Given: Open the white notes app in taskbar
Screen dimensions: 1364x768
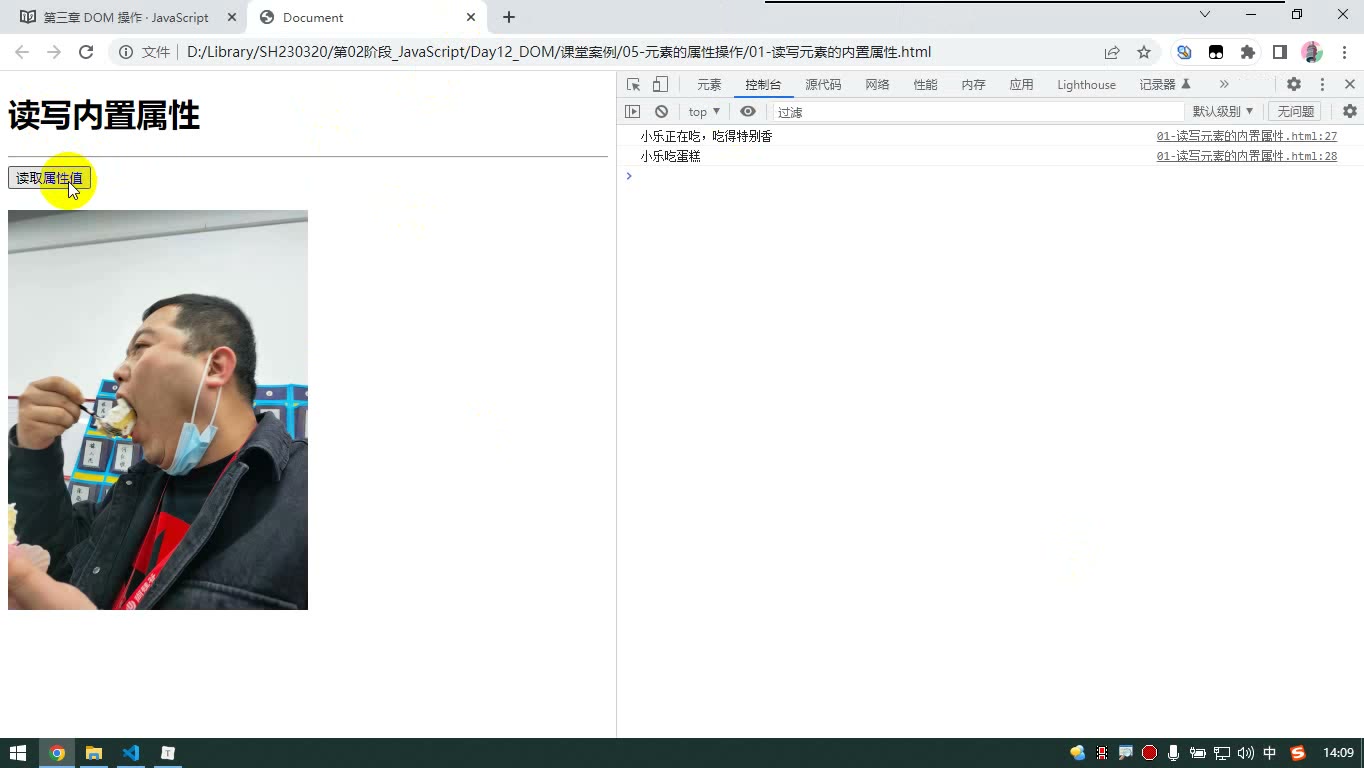Looking at the screenshot, I should [168, 753].
